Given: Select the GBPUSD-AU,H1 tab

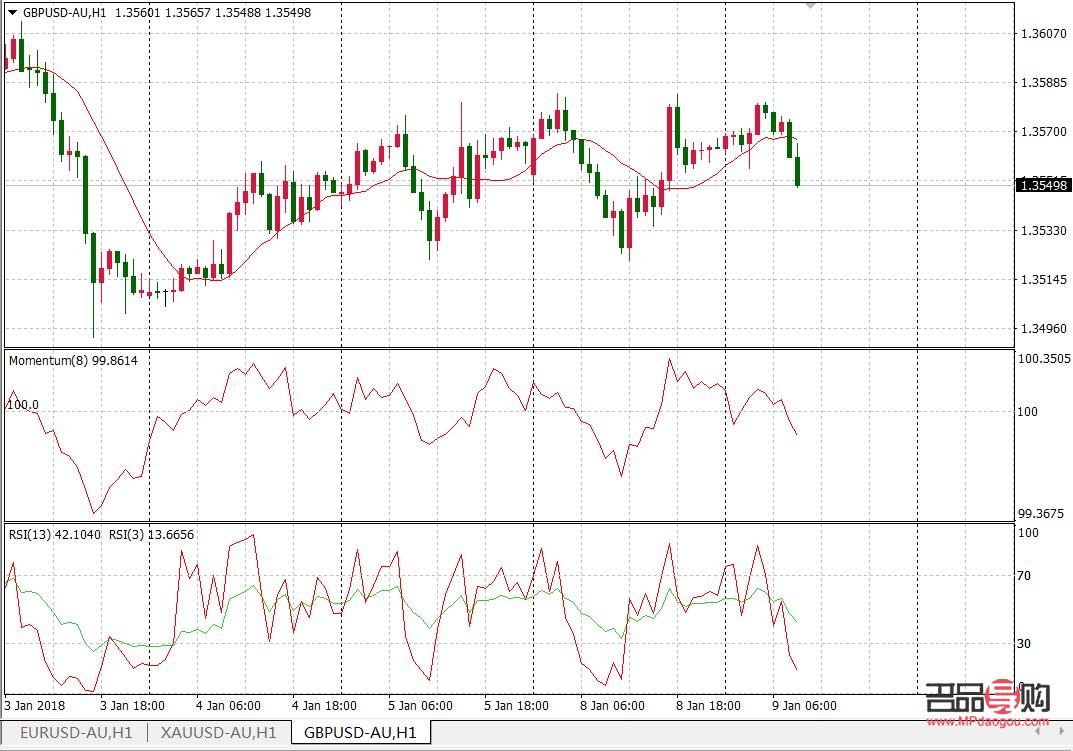Looking at the screenshot, I should [360, 733].
